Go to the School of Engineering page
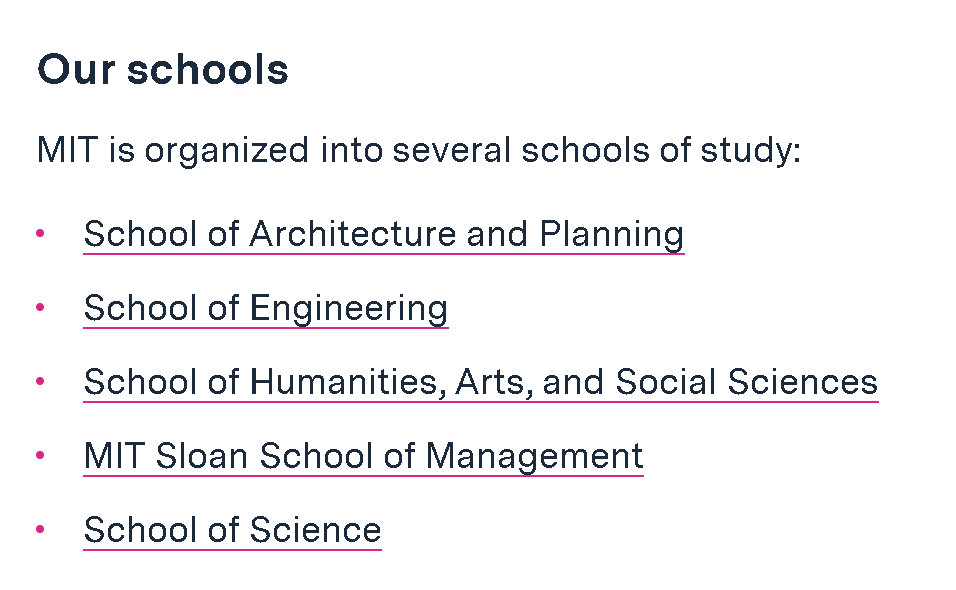Screen dimensions: 956x590 pyautogui.click(x=265, y=308)
